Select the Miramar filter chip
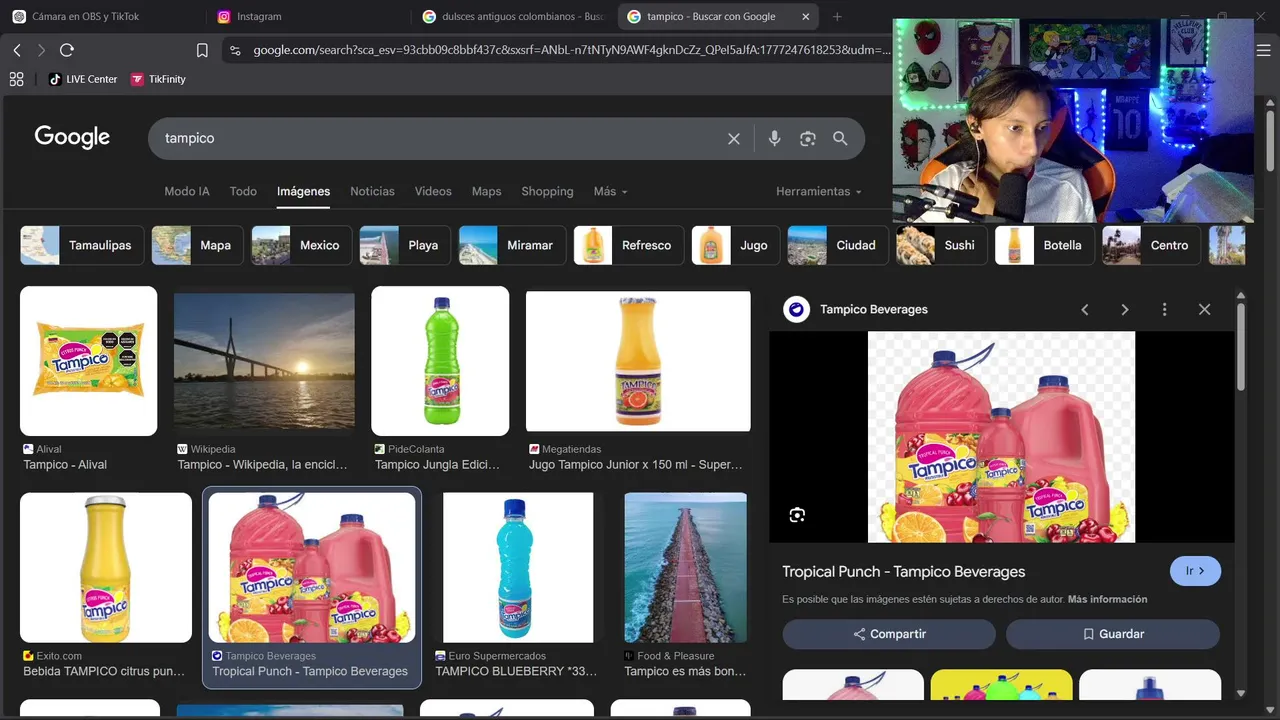 (512, 245)
